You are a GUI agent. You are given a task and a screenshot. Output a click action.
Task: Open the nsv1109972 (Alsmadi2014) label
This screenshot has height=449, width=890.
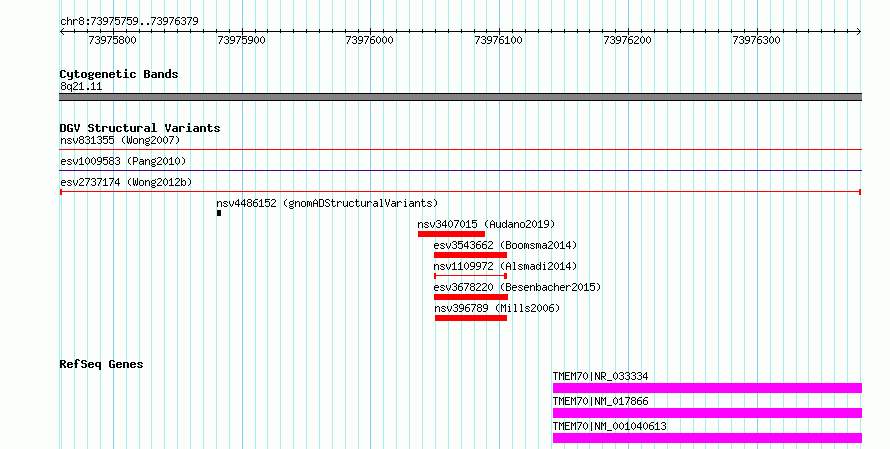point(505,266)
